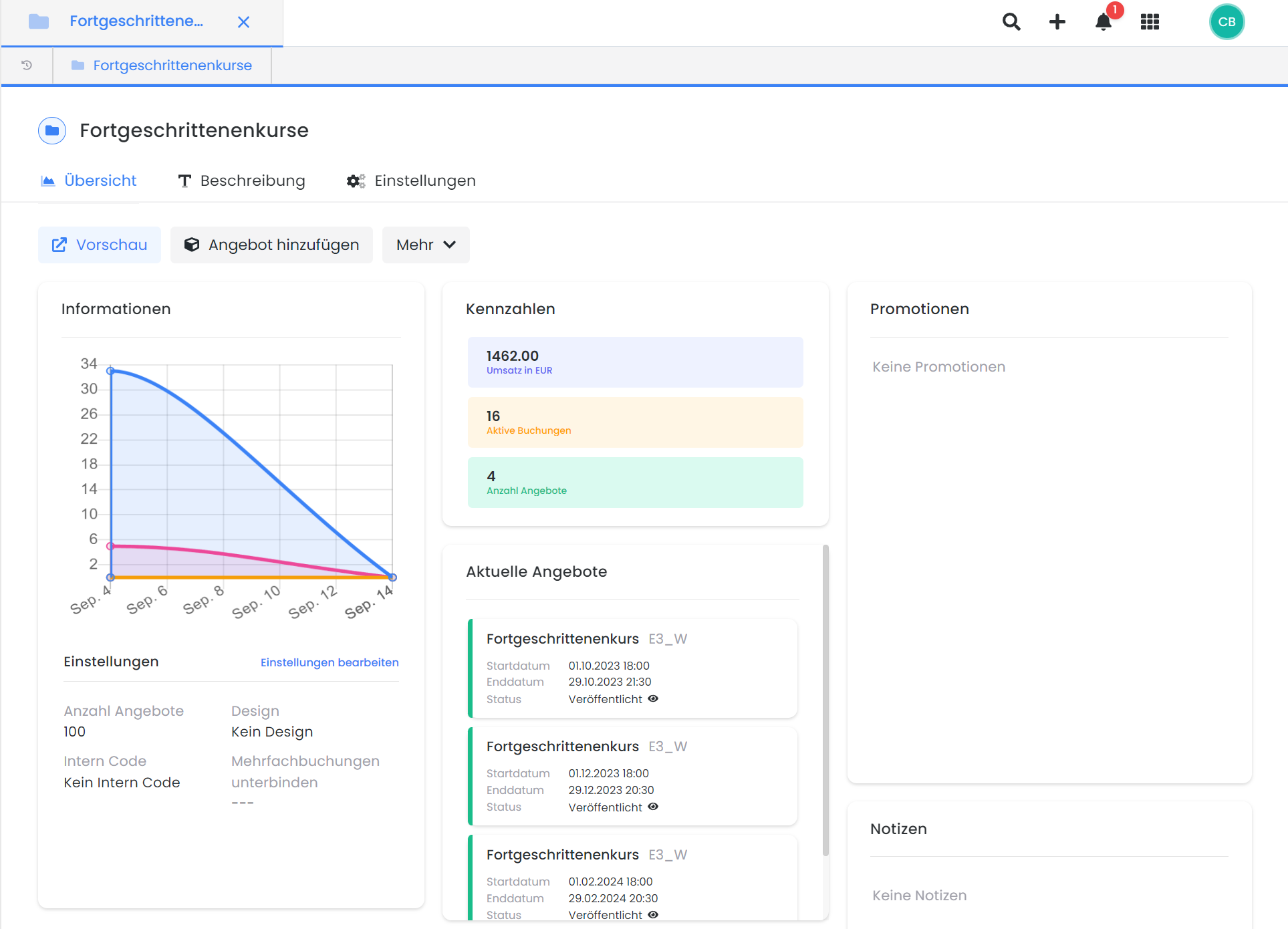Switch to the Beschreibung tab

point(253,180)
